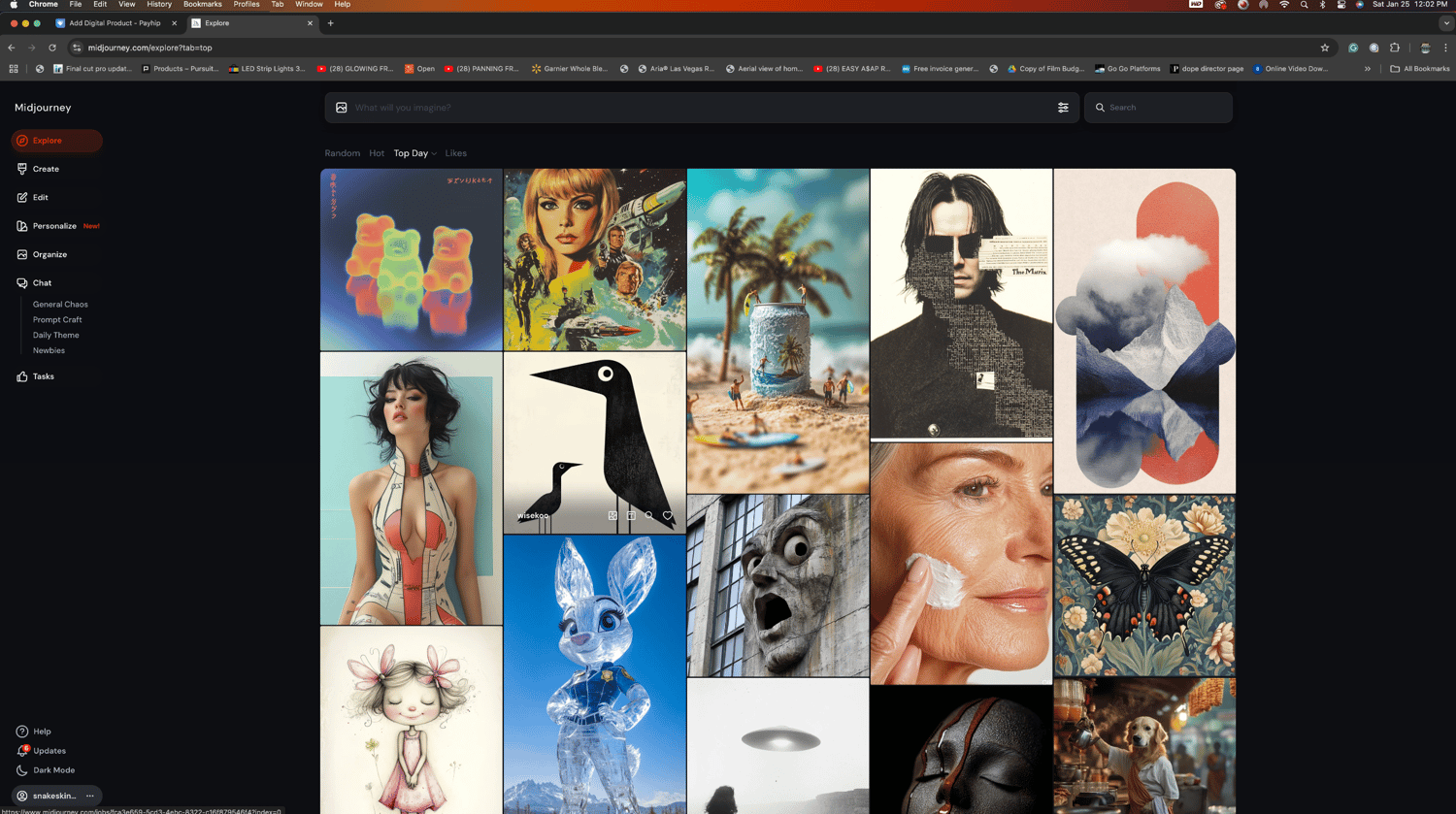
Task: Reload the current page
Action: tap(52, 48)
